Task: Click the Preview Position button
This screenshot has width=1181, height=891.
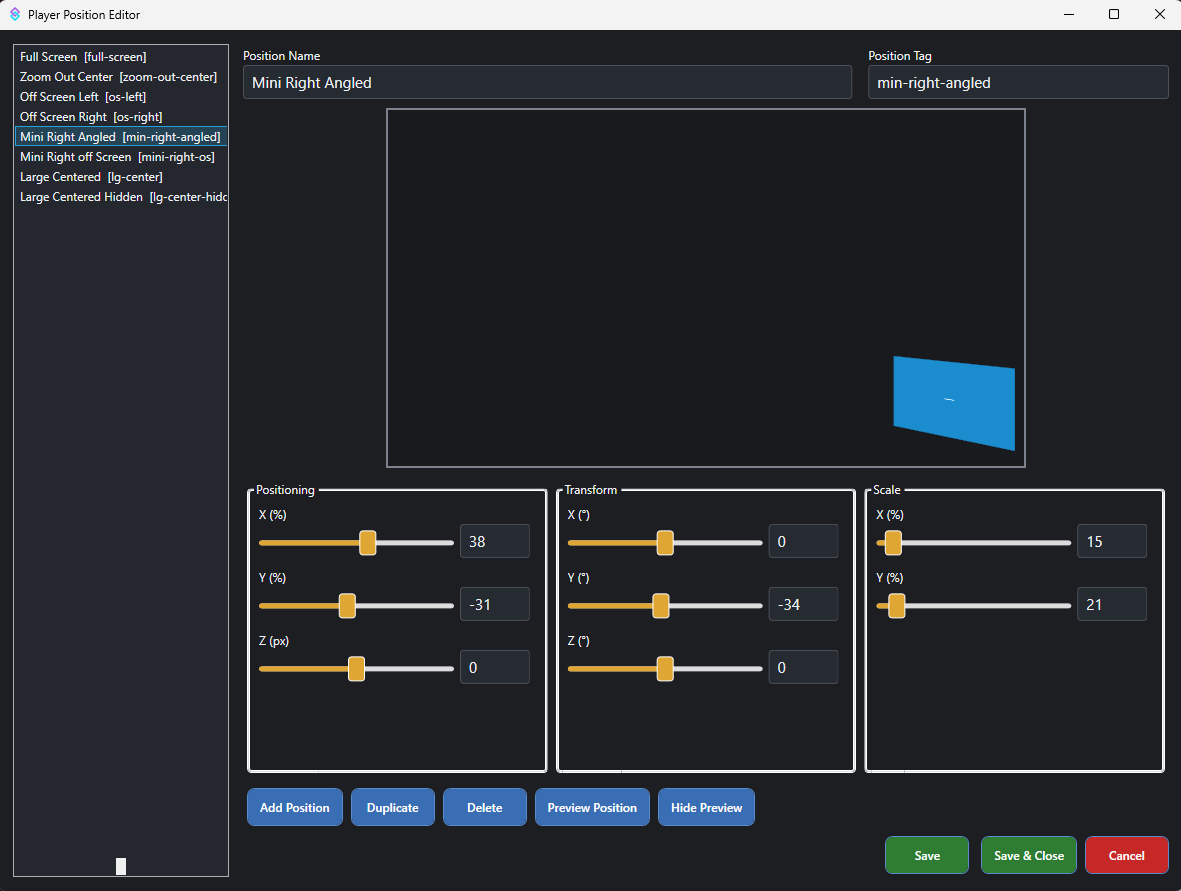Action: click(592, 807)
